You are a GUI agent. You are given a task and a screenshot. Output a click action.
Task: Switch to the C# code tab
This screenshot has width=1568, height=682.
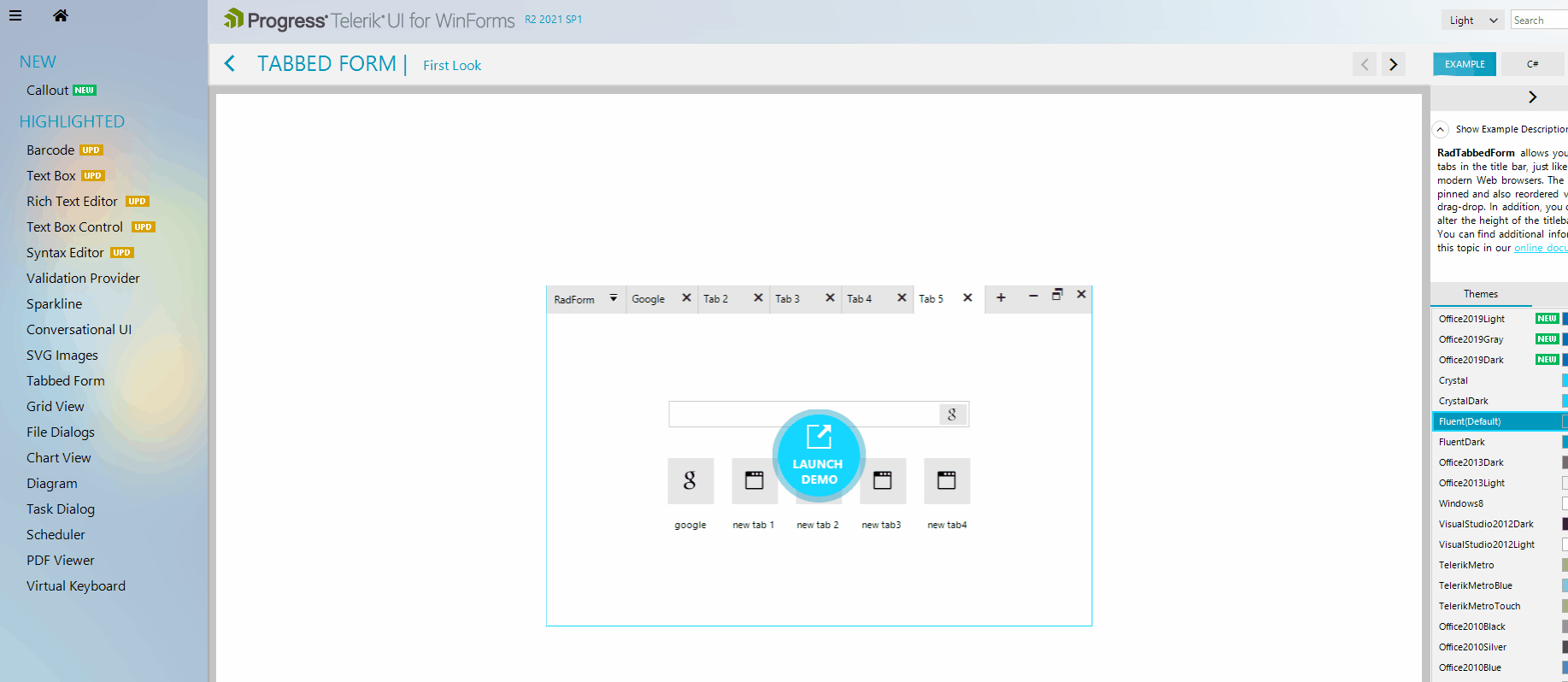click(x=1533, y=64)
